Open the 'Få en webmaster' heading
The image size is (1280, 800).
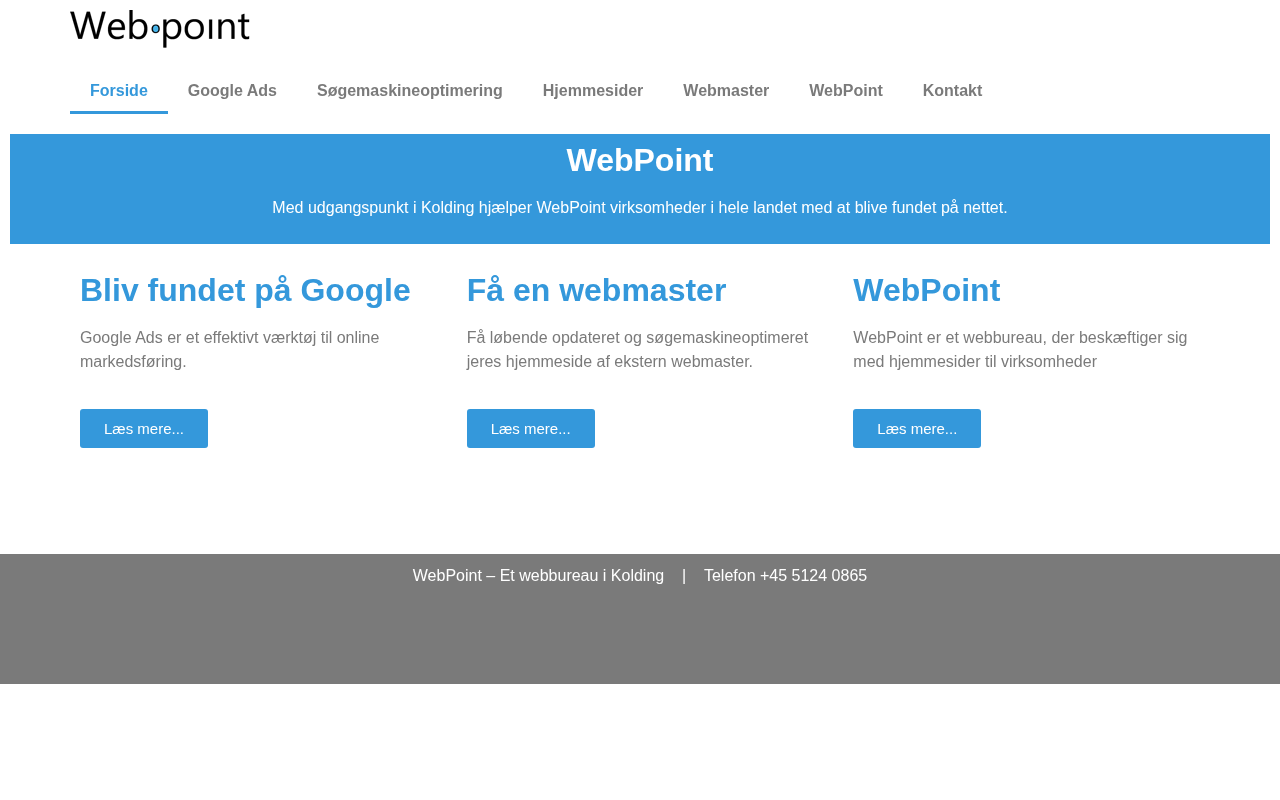(597, 290)
